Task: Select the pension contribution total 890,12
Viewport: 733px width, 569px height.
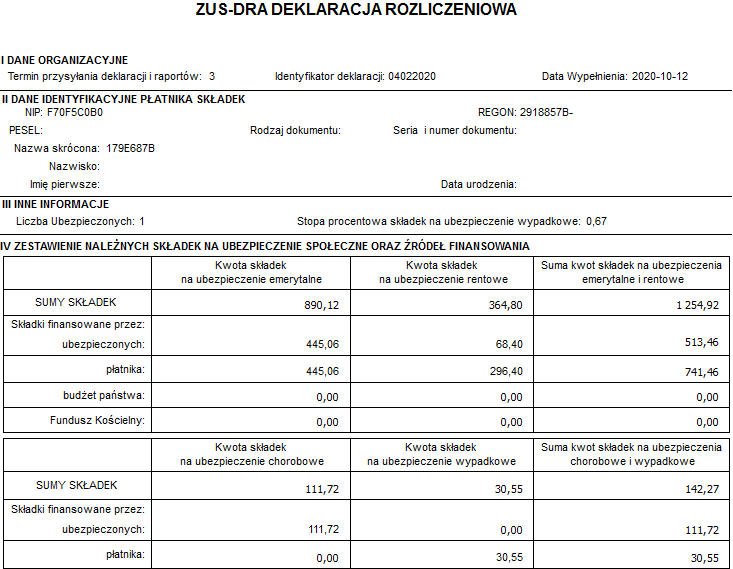Action: pos(321,305)
